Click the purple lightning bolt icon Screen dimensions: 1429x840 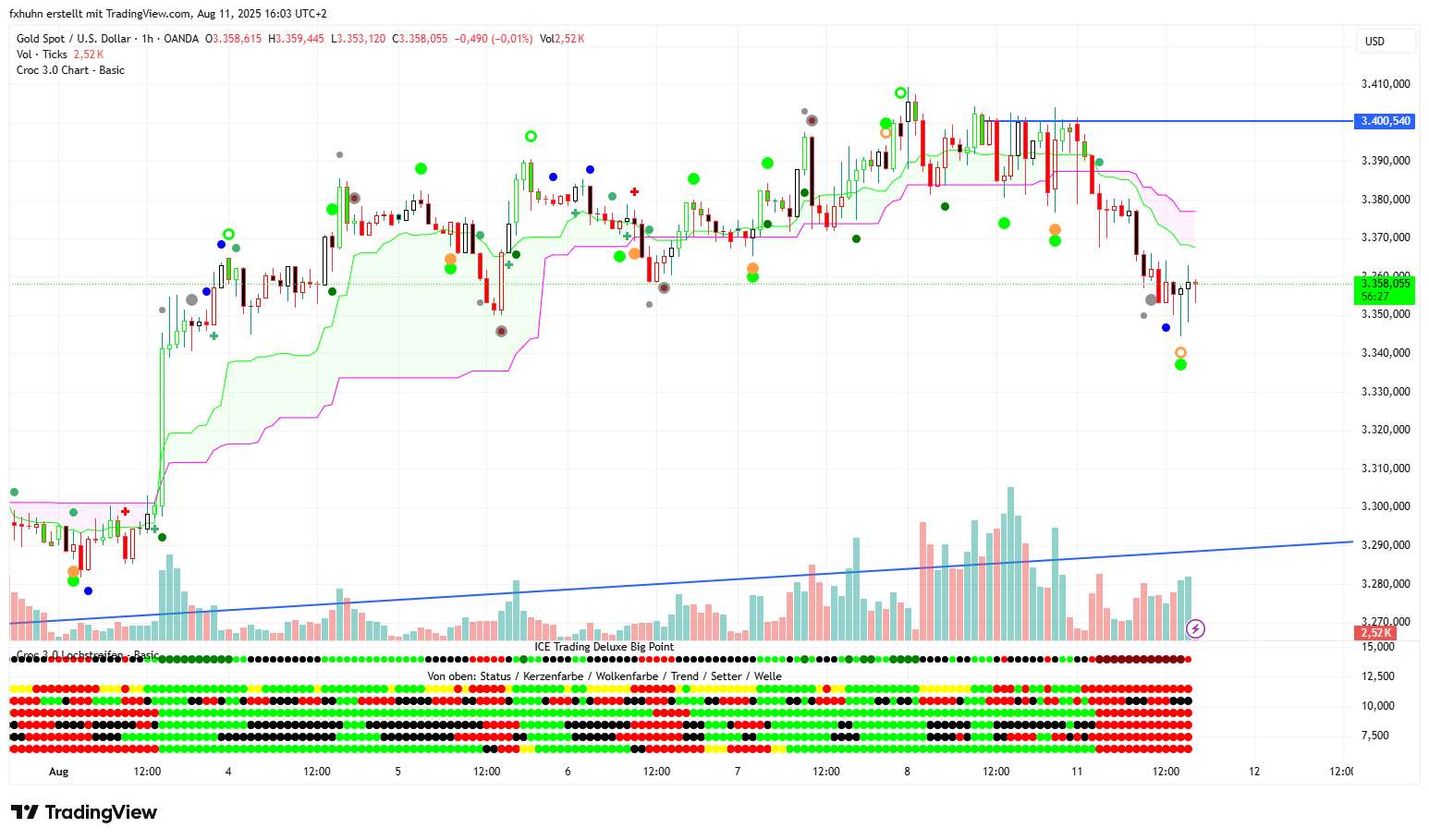coord(1195,629)
